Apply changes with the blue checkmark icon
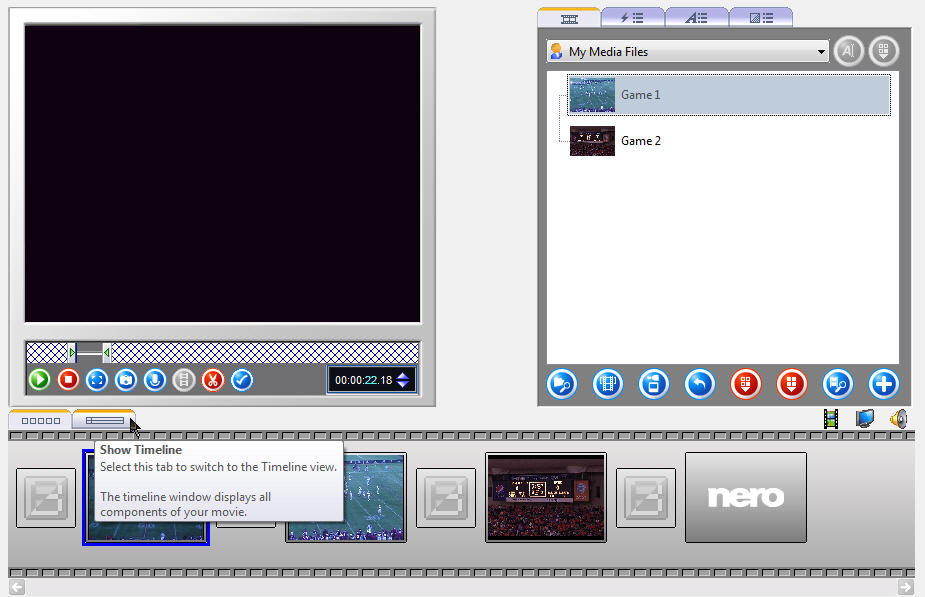 click(242, 380)
